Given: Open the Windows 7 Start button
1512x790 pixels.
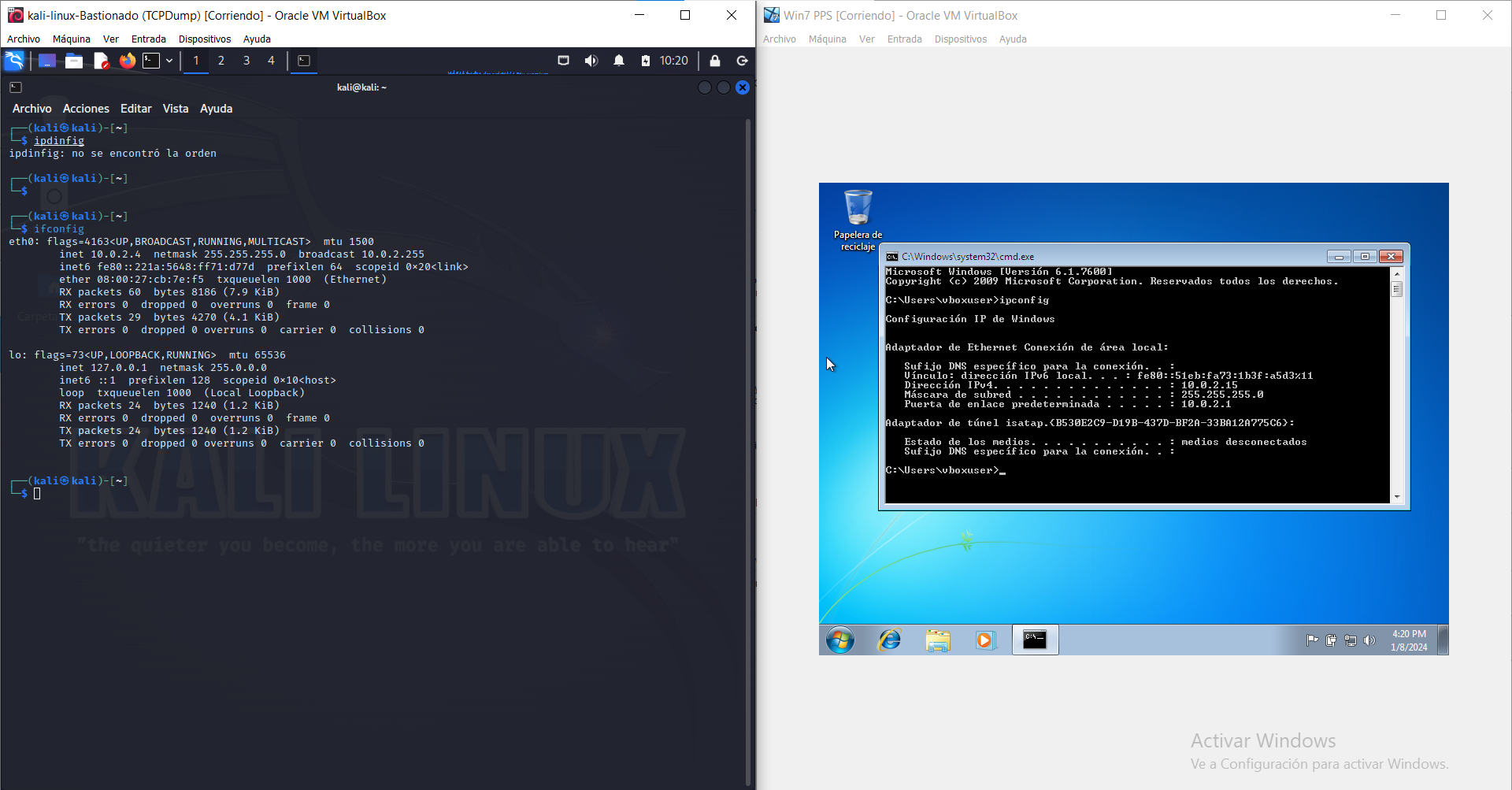Looking at the screenshot, I should tap(840, 640).
